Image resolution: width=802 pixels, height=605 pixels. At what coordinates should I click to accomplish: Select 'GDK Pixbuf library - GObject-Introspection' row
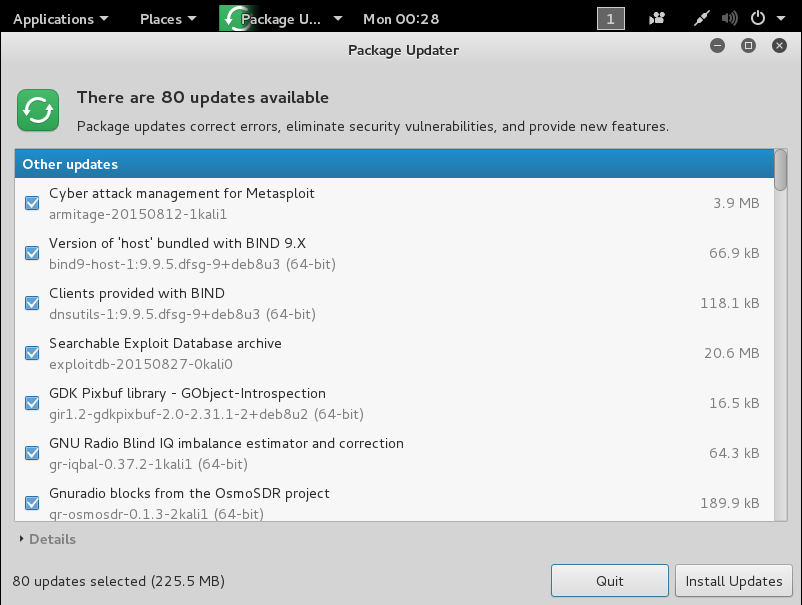point(394,403)
